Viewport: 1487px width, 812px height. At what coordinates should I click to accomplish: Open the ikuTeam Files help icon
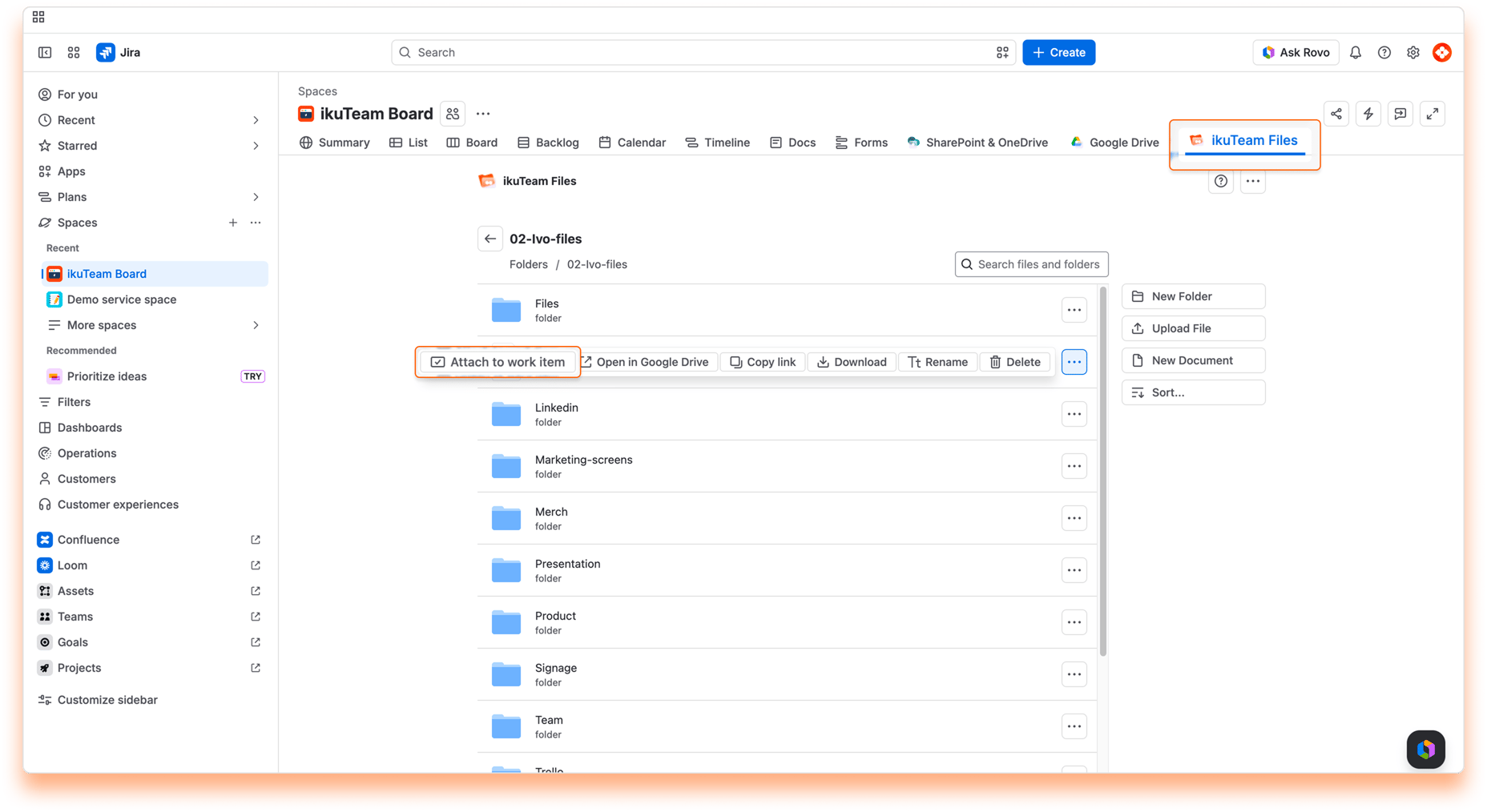pyautogui.click(x=1221, y=181)
